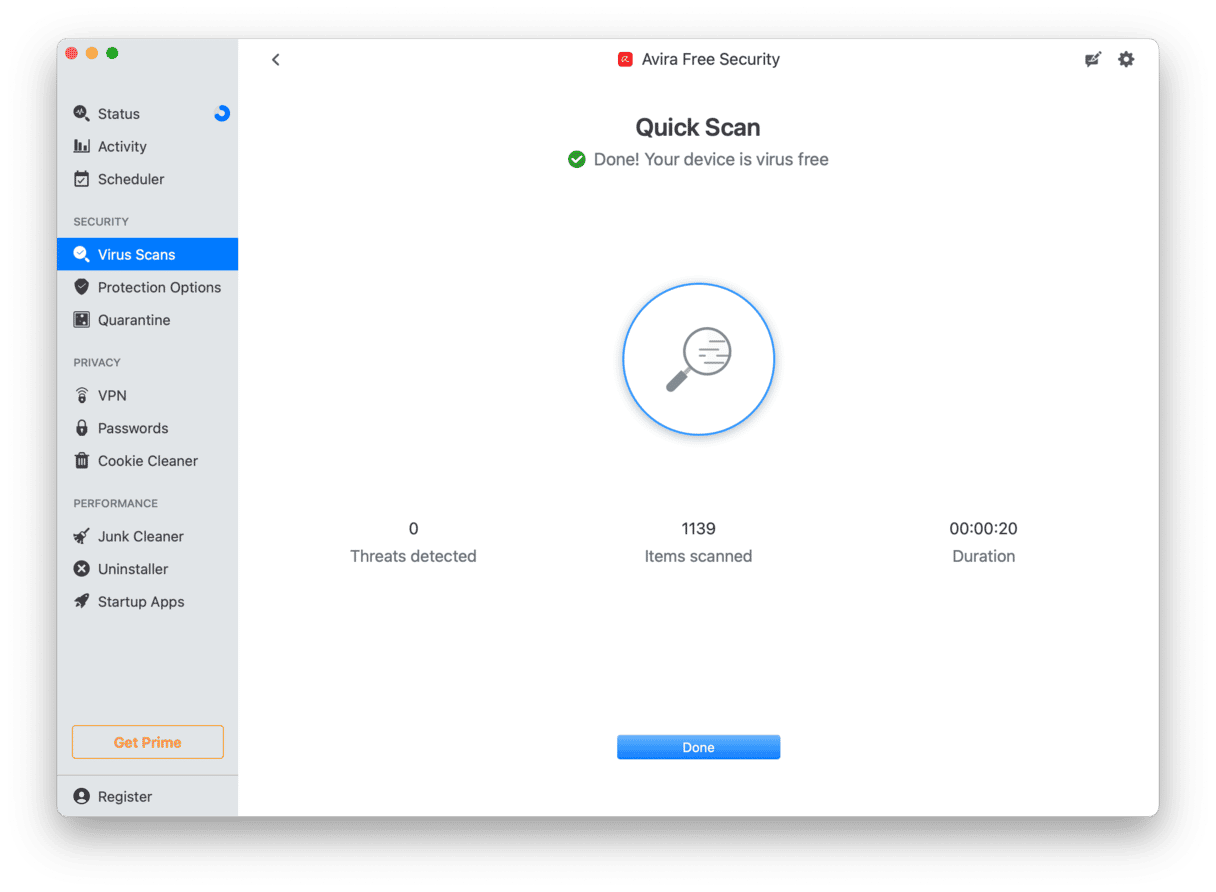This screenshot has width=1216, height=892.
Task: Click the Threats detected label
Action: [413, 556]
